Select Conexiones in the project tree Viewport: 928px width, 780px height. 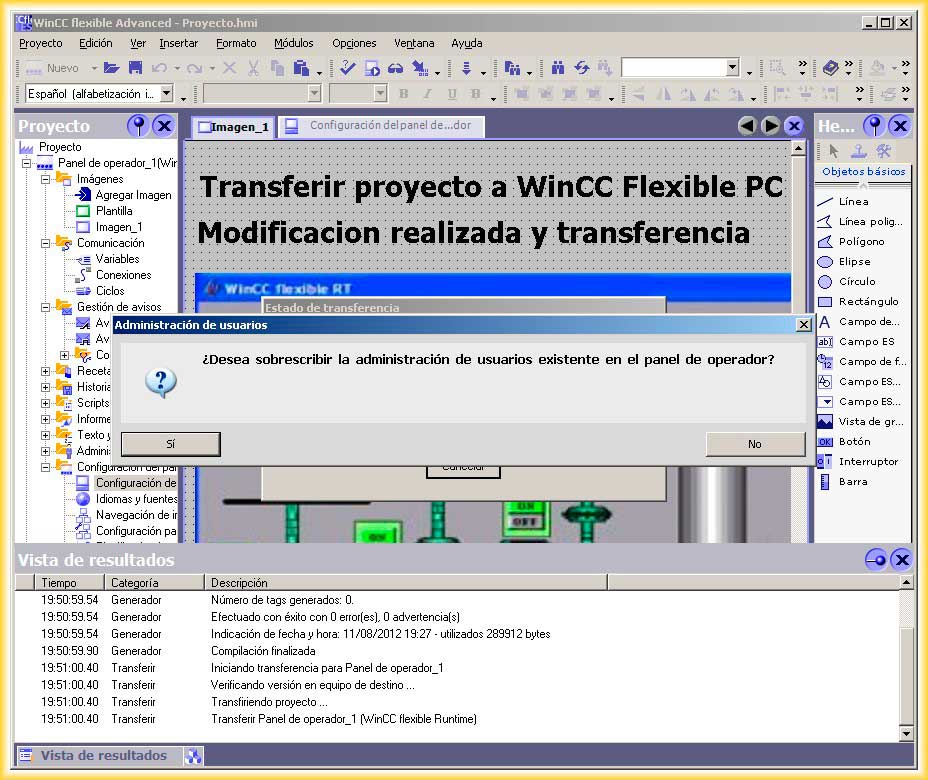(x=123, y=275)
